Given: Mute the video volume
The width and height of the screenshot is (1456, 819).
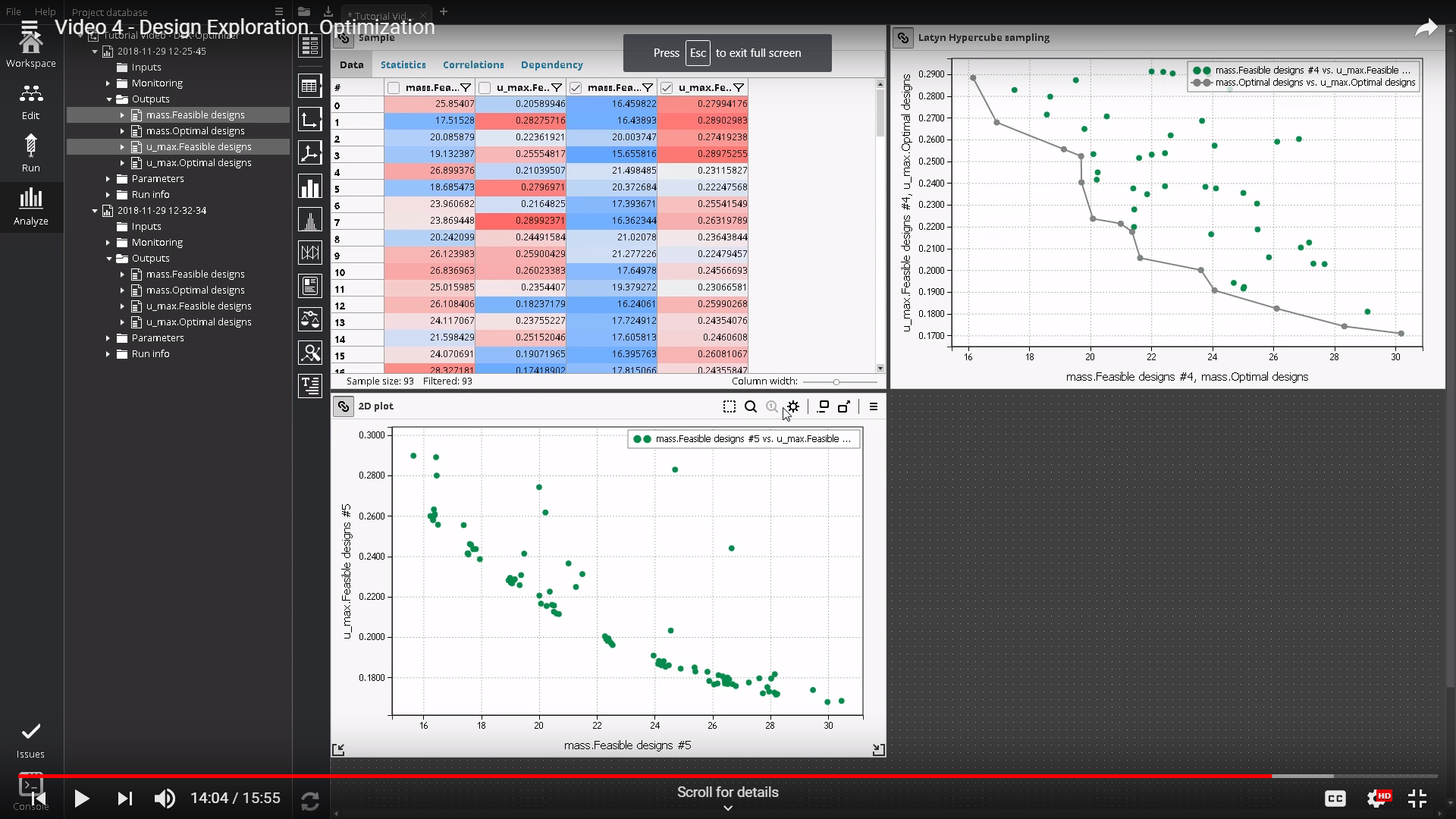Looking at the screenshot, I should point(165,799).
